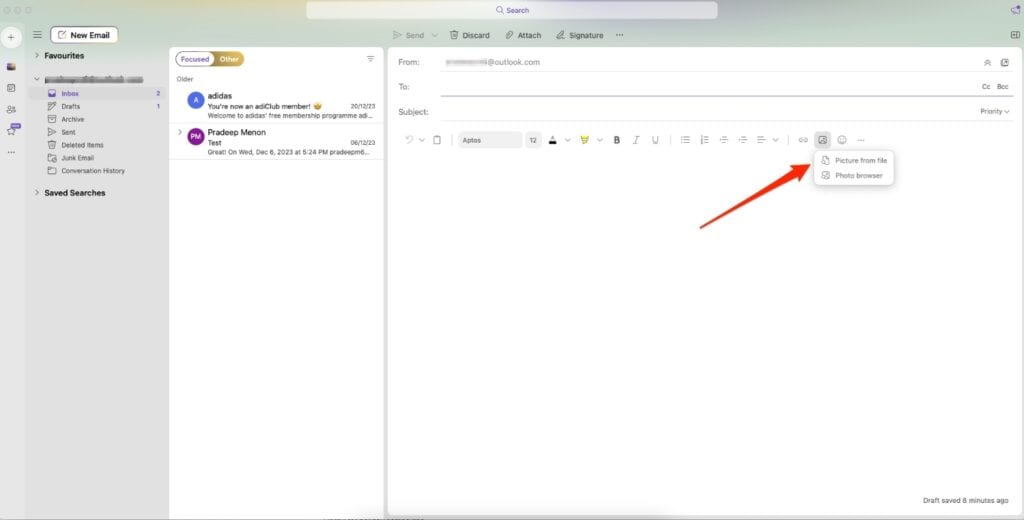The height and width of the screenshot is (520, 1024).
Task: Click in the Subject field
Action: 708,112
